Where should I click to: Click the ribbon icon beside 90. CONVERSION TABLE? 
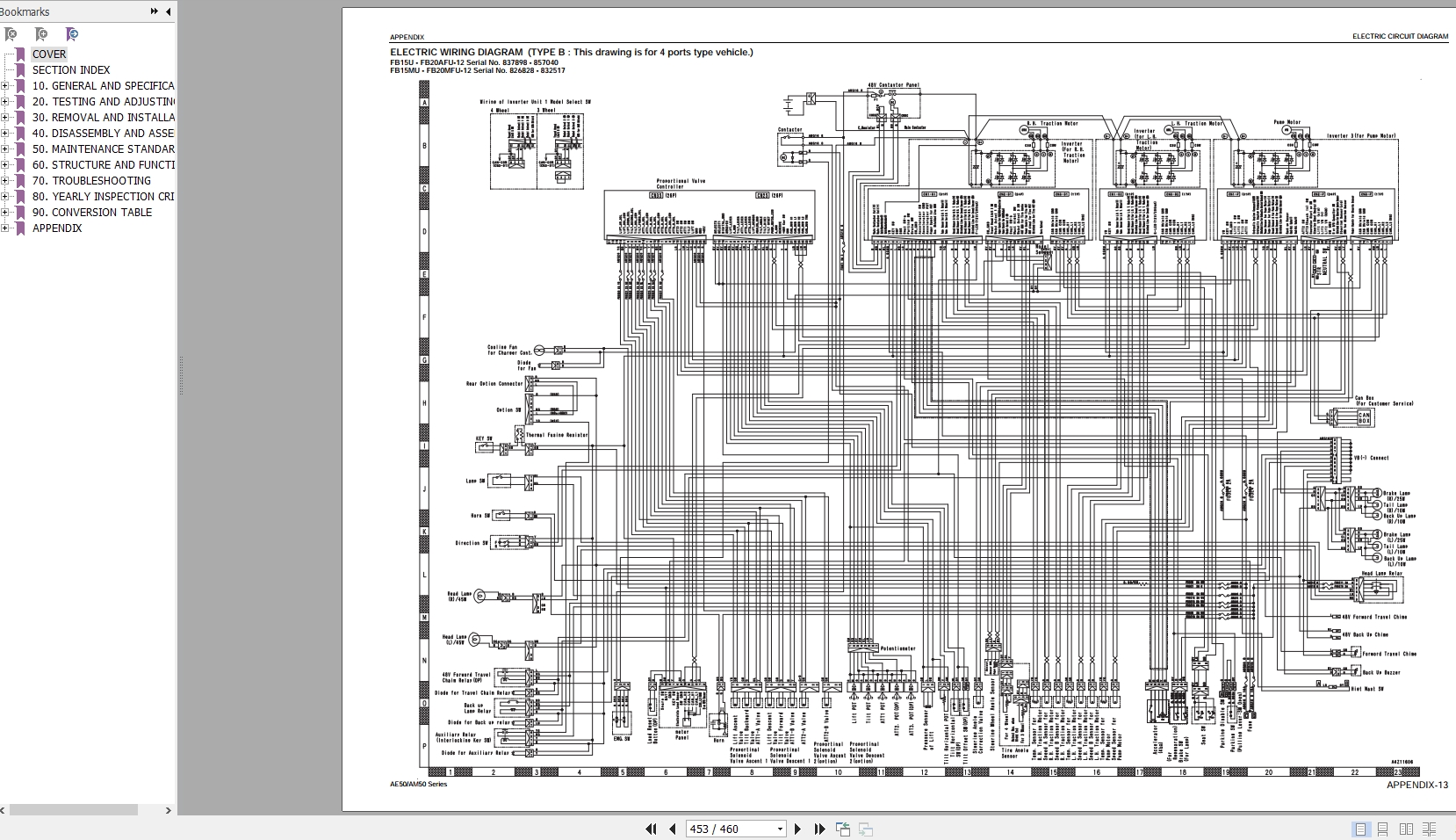(20, 212)
